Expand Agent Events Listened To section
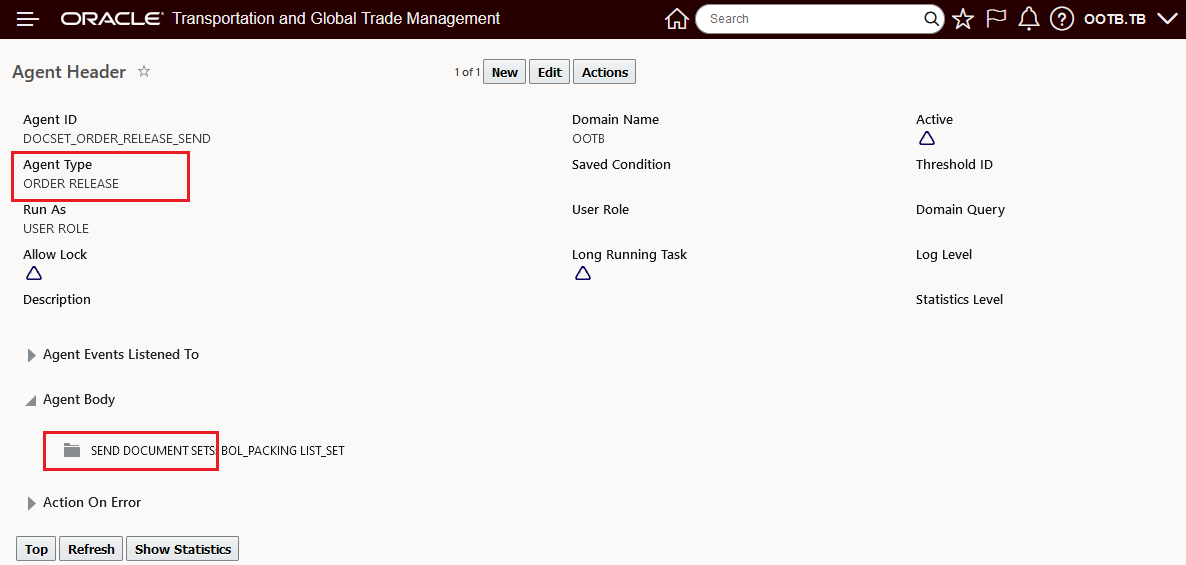 [x=32, y=355]
